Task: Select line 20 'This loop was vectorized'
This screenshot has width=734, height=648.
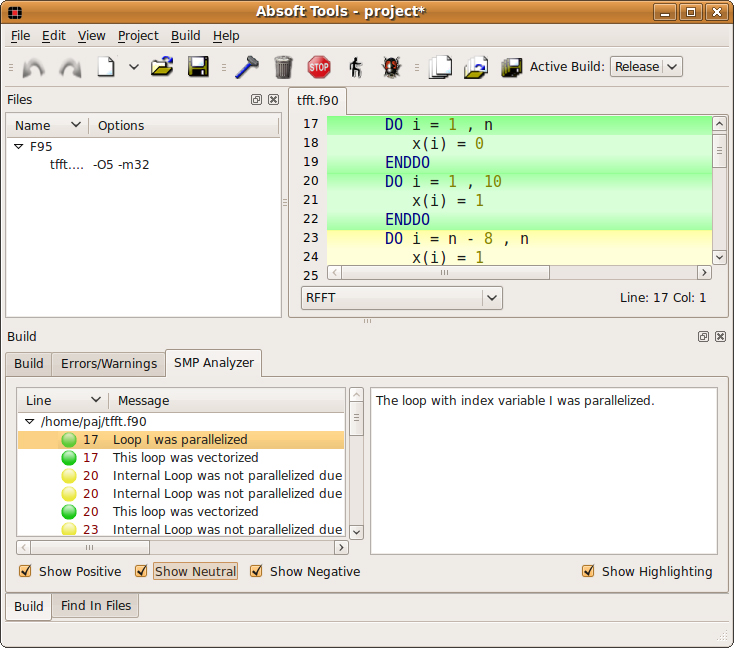Action: pos(181,511)
